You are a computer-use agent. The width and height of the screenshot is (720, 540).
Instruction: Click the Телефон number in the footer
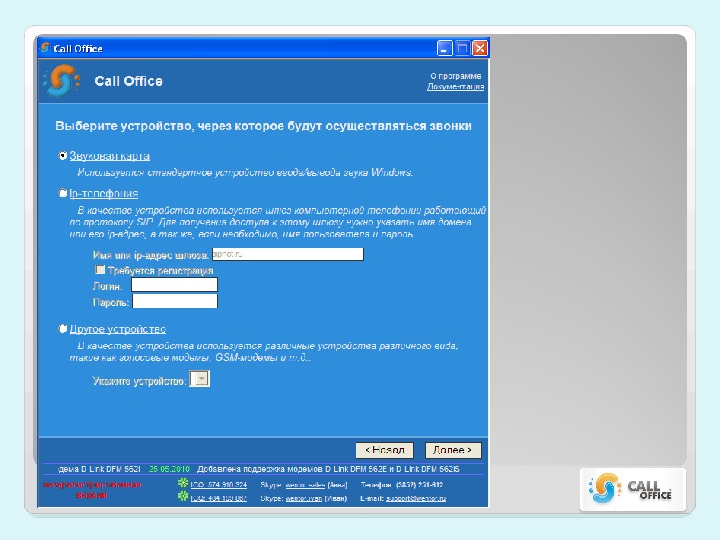[420, 484]
